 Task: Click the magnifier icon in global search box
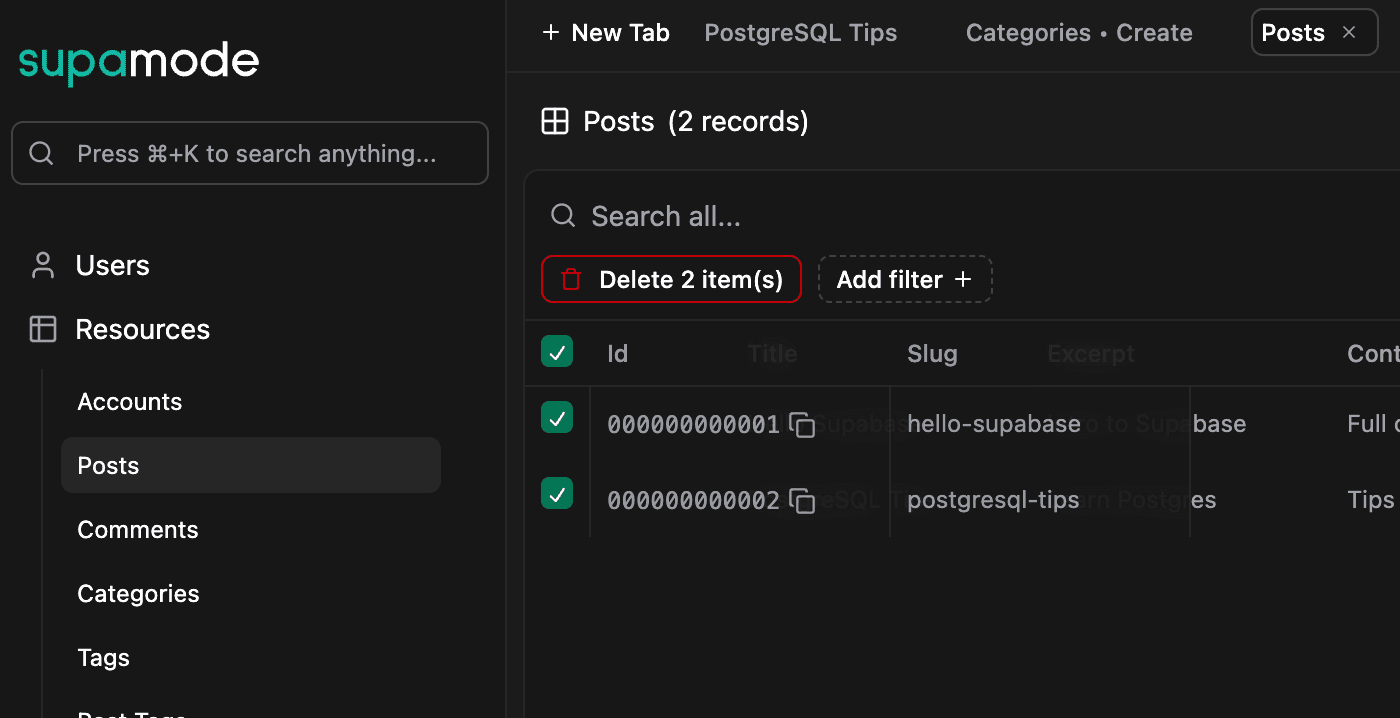tap(42, 153)
